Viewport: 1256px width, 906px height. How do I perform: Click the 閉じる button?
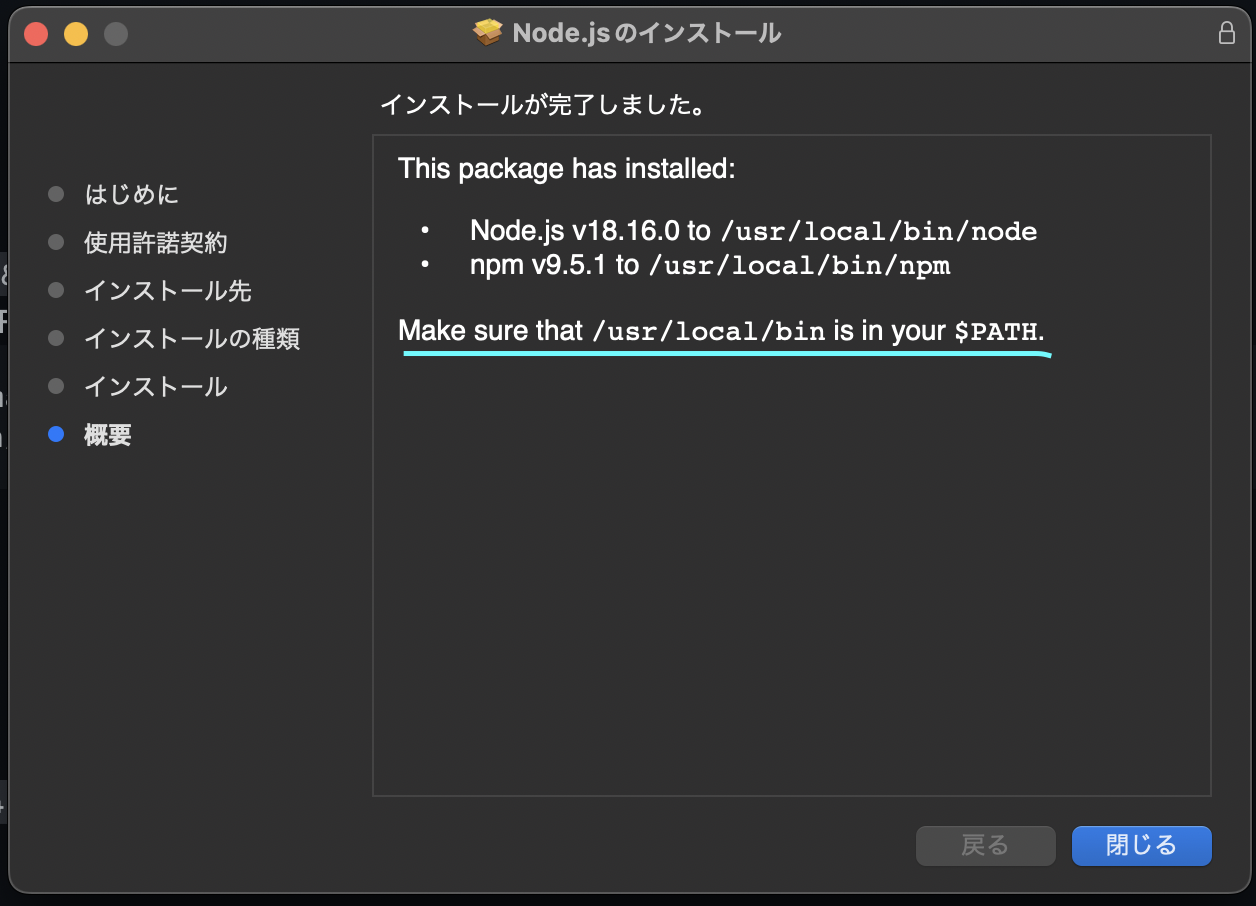1141,845
